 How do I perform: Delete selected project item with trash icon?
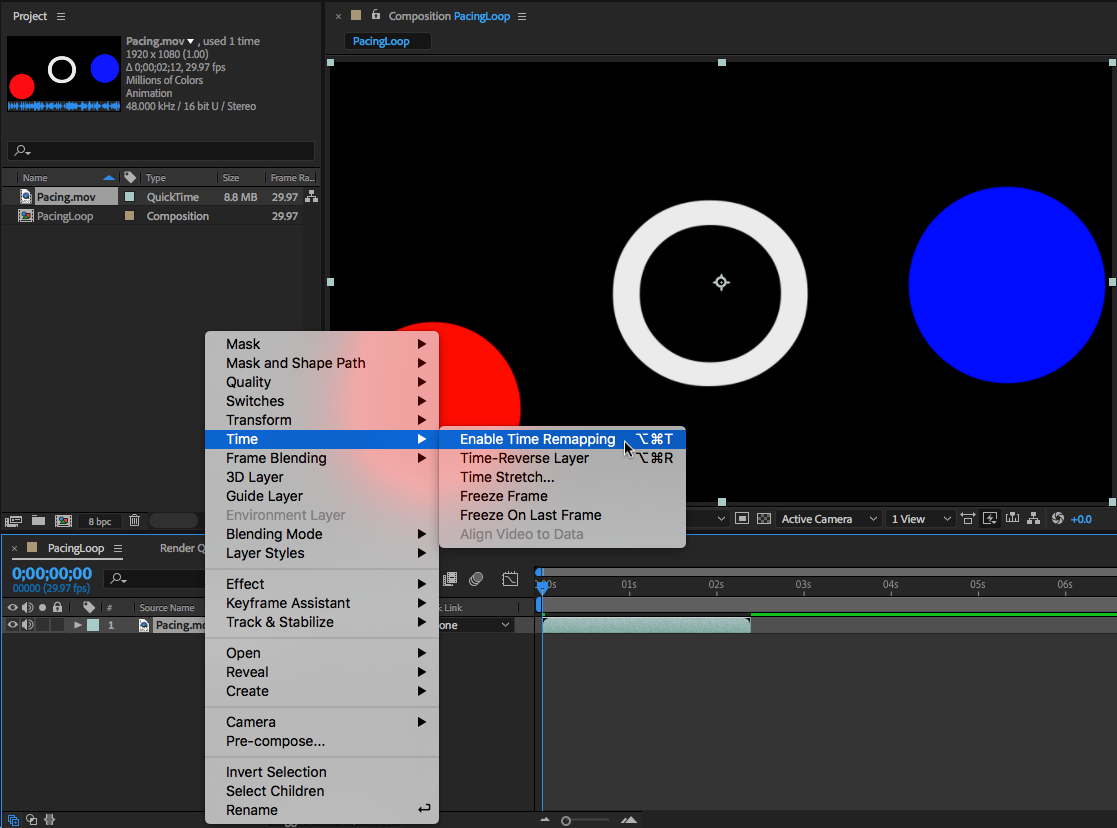point(134,521)
